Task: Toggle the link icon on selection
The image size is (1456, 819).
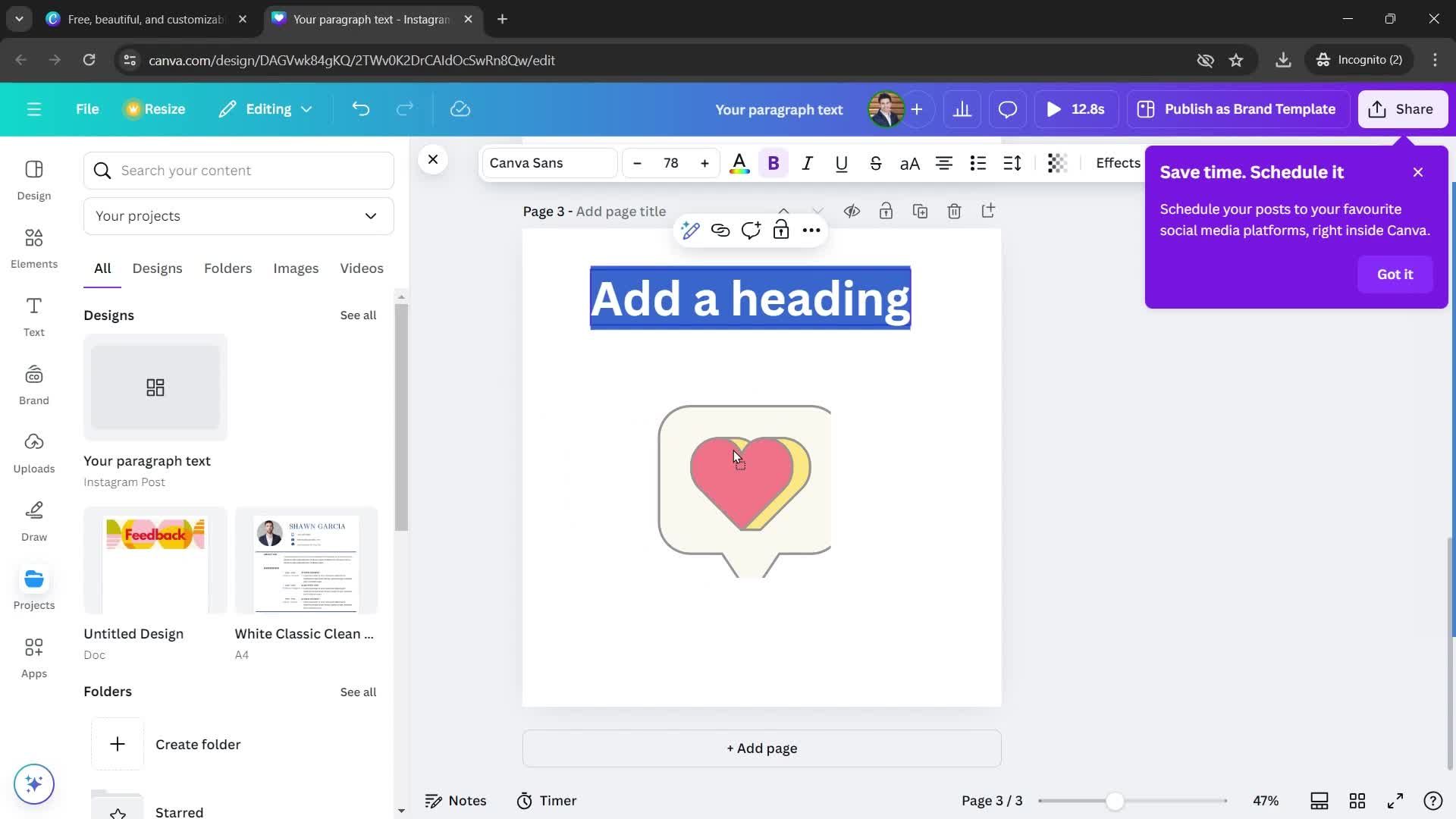Action: coord(721,230)
